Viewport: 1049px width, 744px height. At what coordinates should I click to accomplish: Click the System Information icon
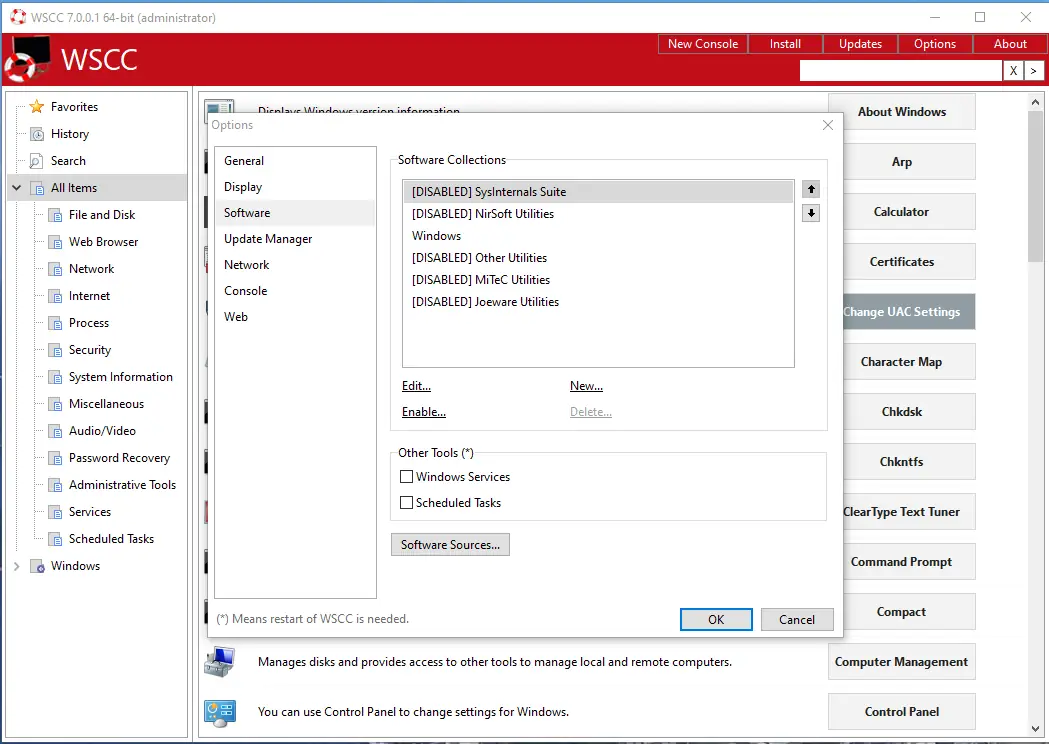pyautogui.click(x=56, y=377)
